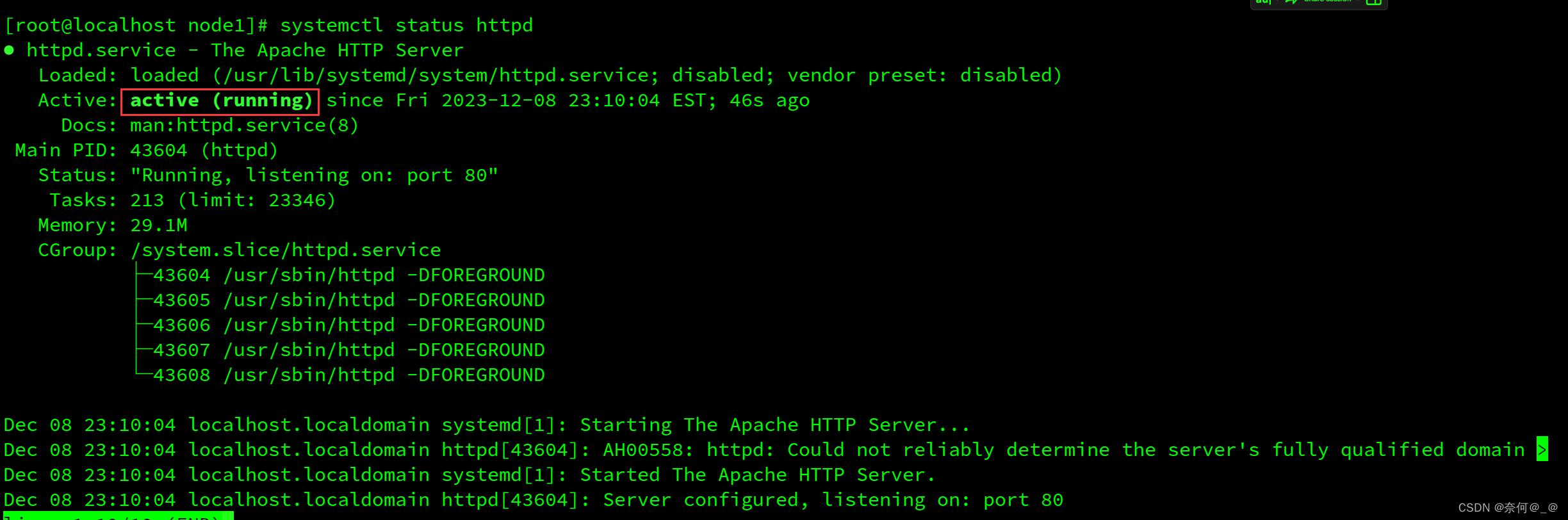Click 'Server configured, listening on: port 80' log

[833, 500]
